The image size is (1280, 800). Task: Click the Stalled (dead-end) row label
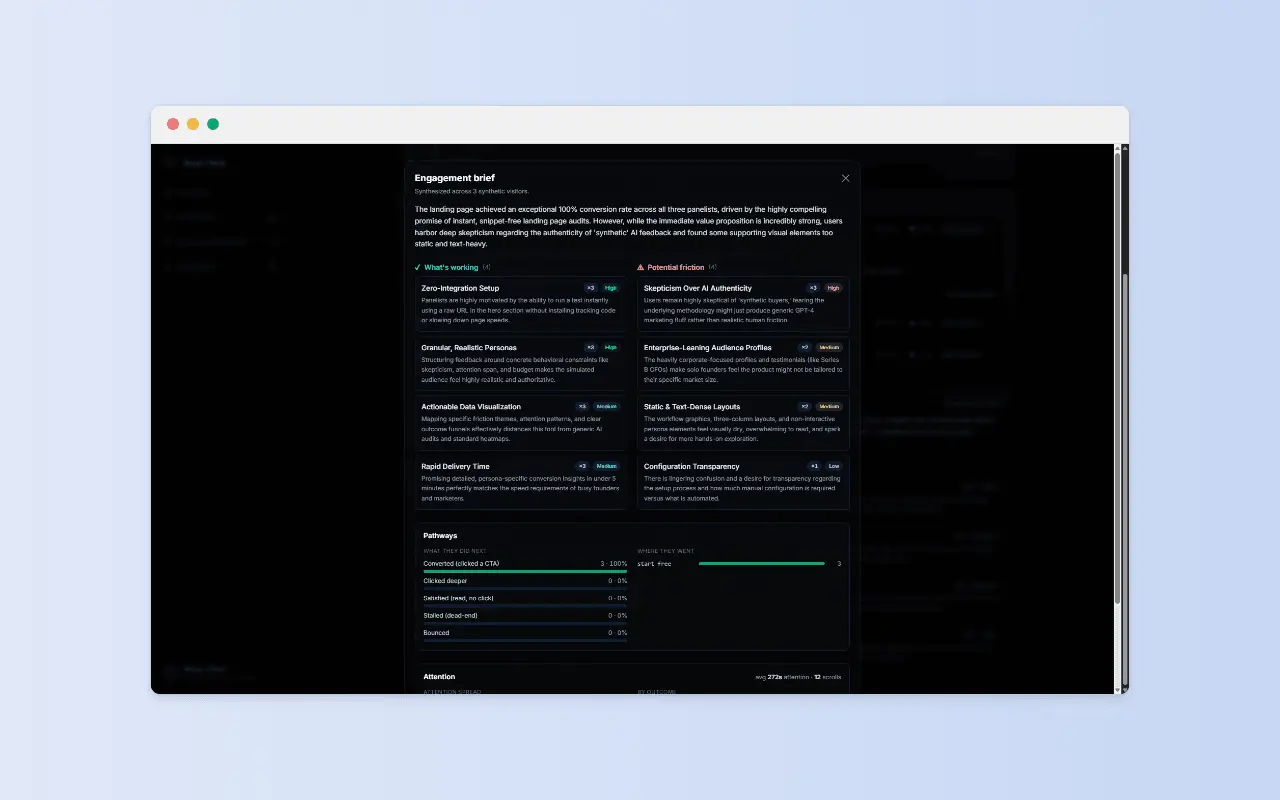point(450,615)
